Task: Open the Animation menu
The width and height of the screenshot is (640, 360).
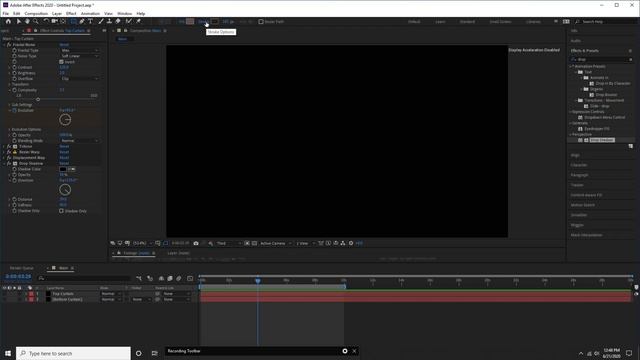Action: pos(90,13)
